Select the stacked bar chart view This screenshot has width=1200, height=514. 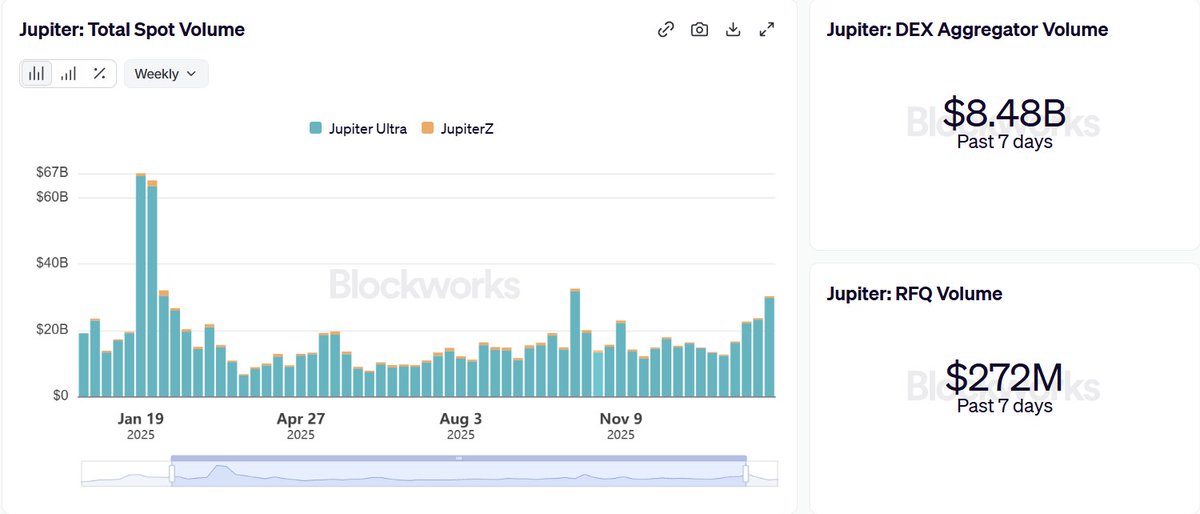point(37,73)
